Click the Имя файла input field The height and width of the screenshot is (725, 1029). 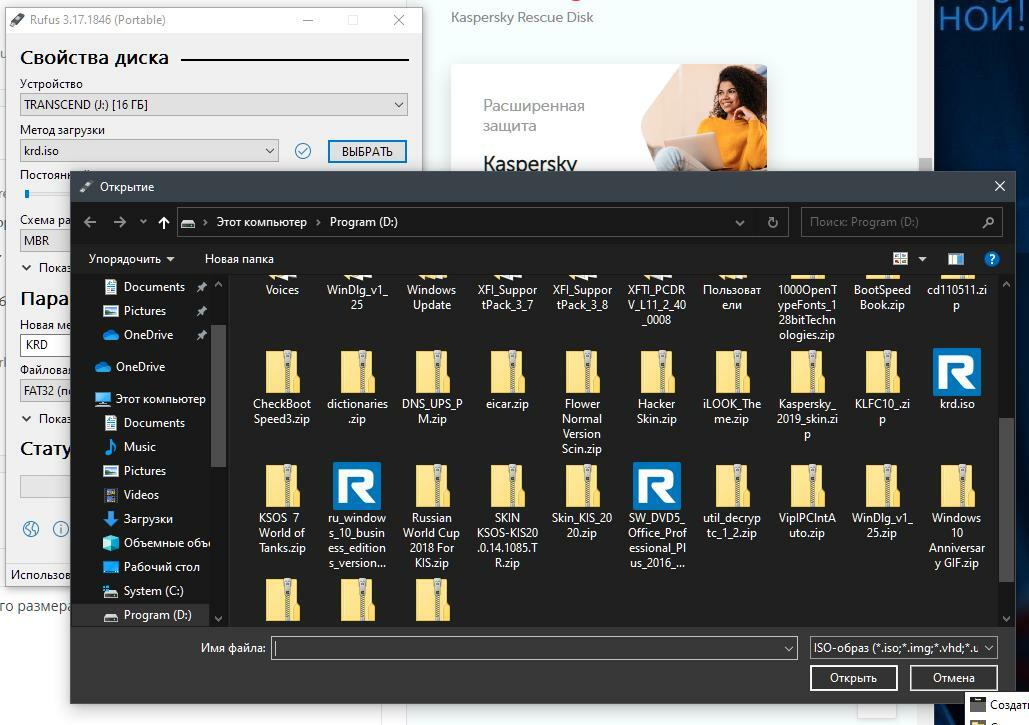pyautogui.click(x=530, y=648)
